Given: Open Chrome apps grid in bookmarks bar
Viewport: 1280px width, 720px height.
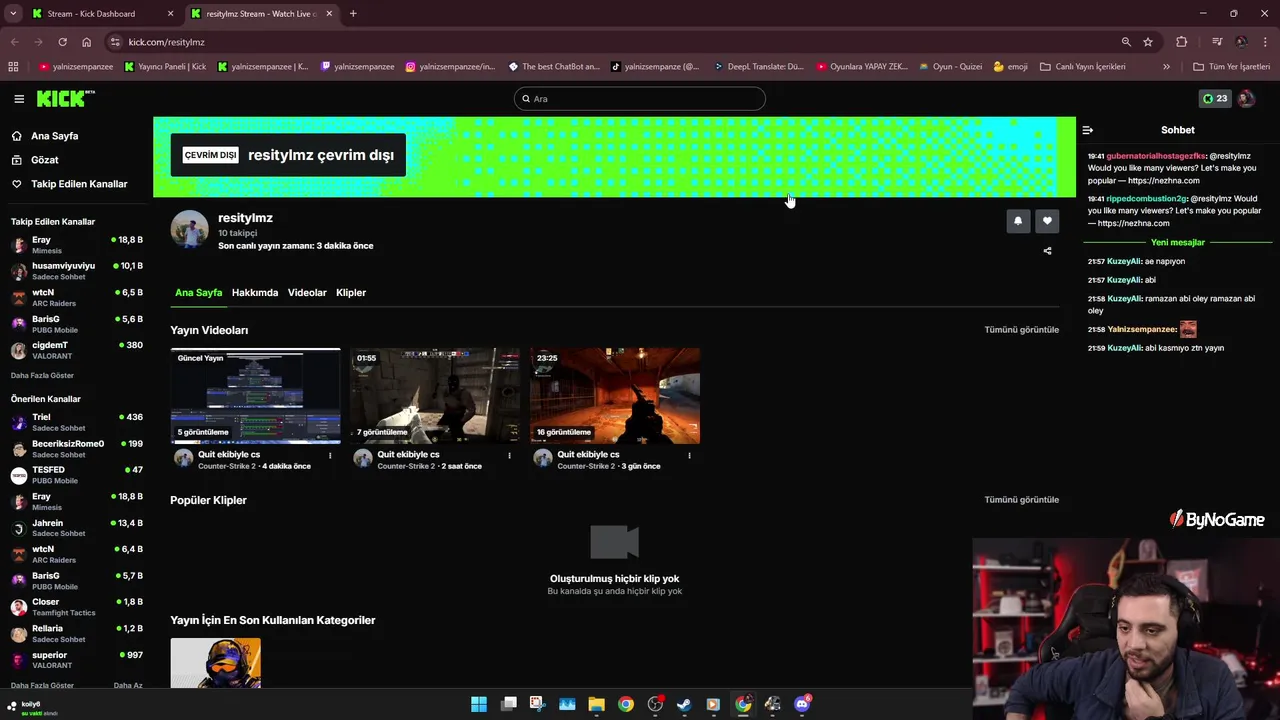Looking at the screenshot, I should tap(13, 67).
